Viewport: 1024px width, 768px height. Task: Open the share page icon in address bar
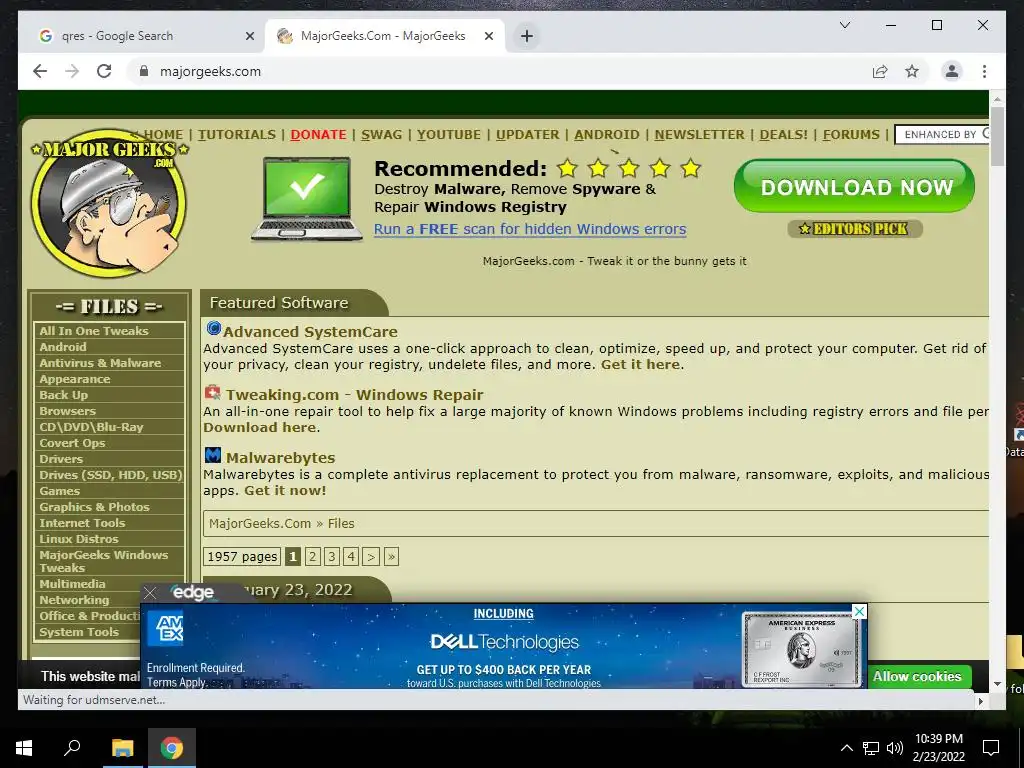[880, 71]
